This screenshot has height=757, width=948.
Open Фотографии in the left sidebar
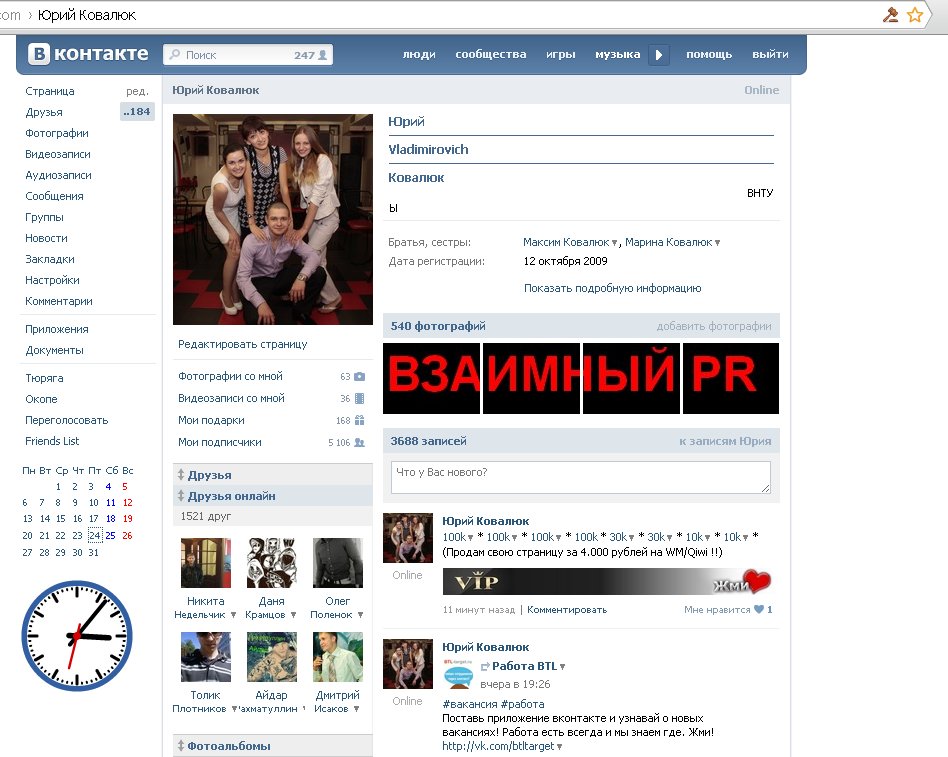tap(57, 133)
